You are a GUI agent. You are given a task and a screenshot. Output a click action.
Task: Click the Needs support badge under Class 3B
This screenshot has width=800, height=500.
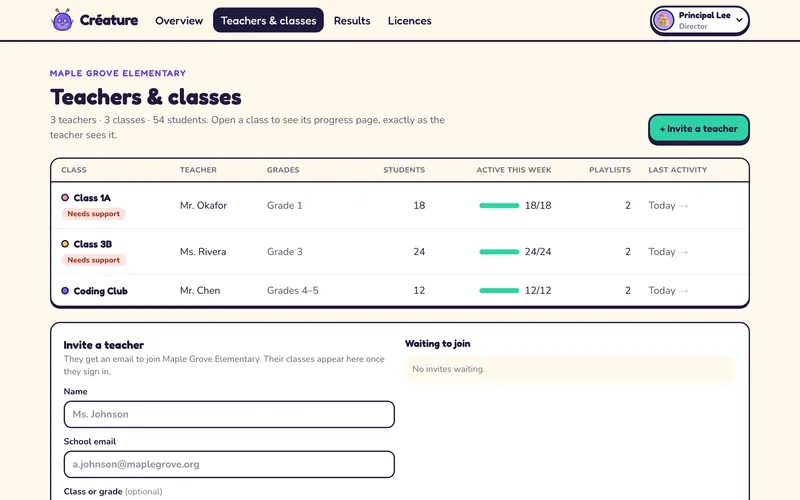pyautogui.click(x=94, y=260)
